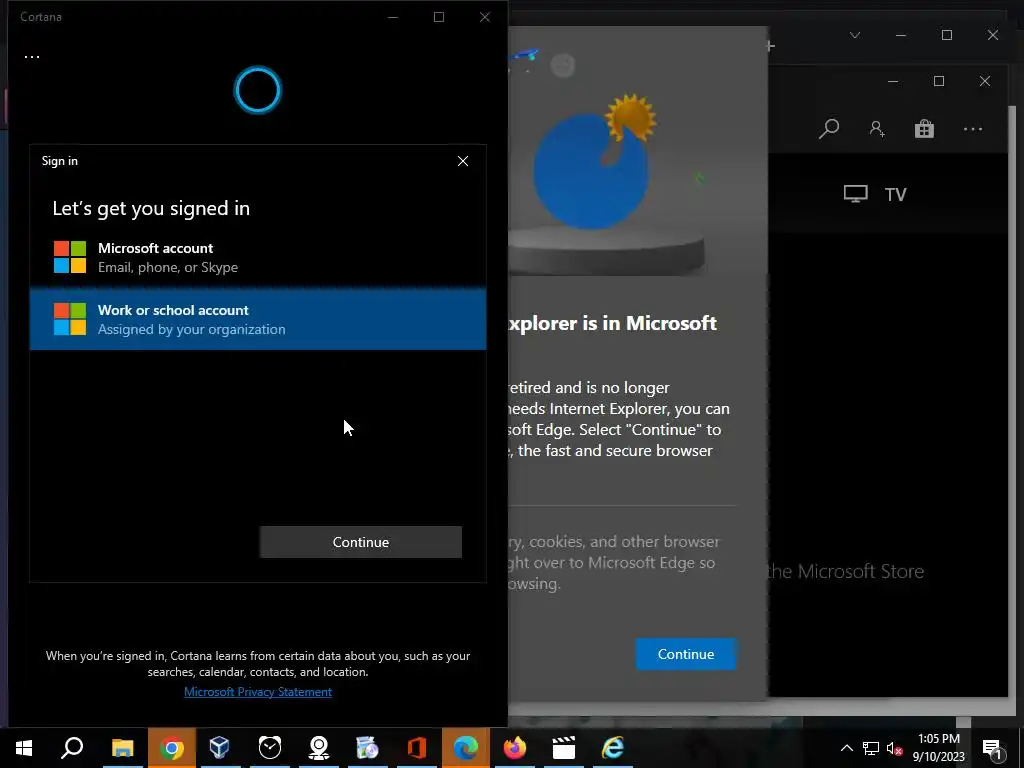Close the Microsoft Store window
The height and width of the screenshot is (768, 1024).
pyautogui.click(x=985, y=81)
